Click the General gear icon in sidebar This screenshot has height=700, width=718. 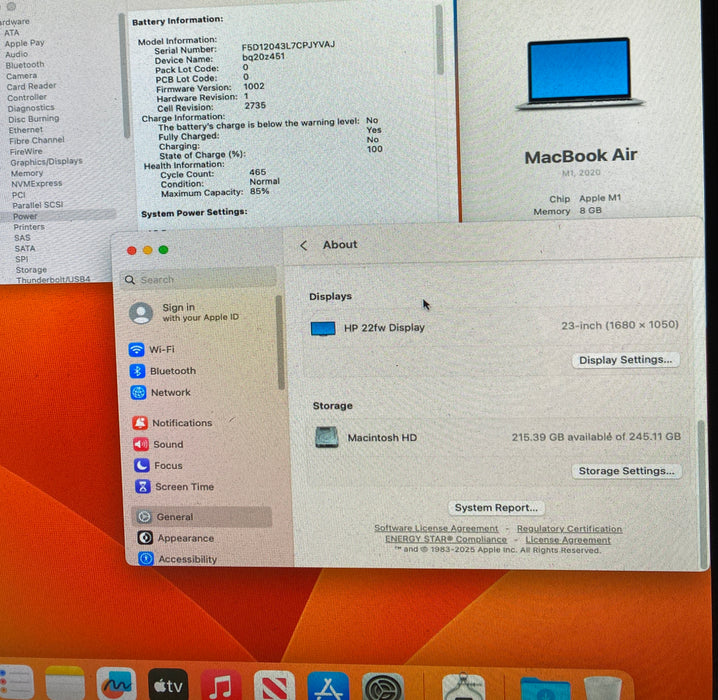click(144, 517)
